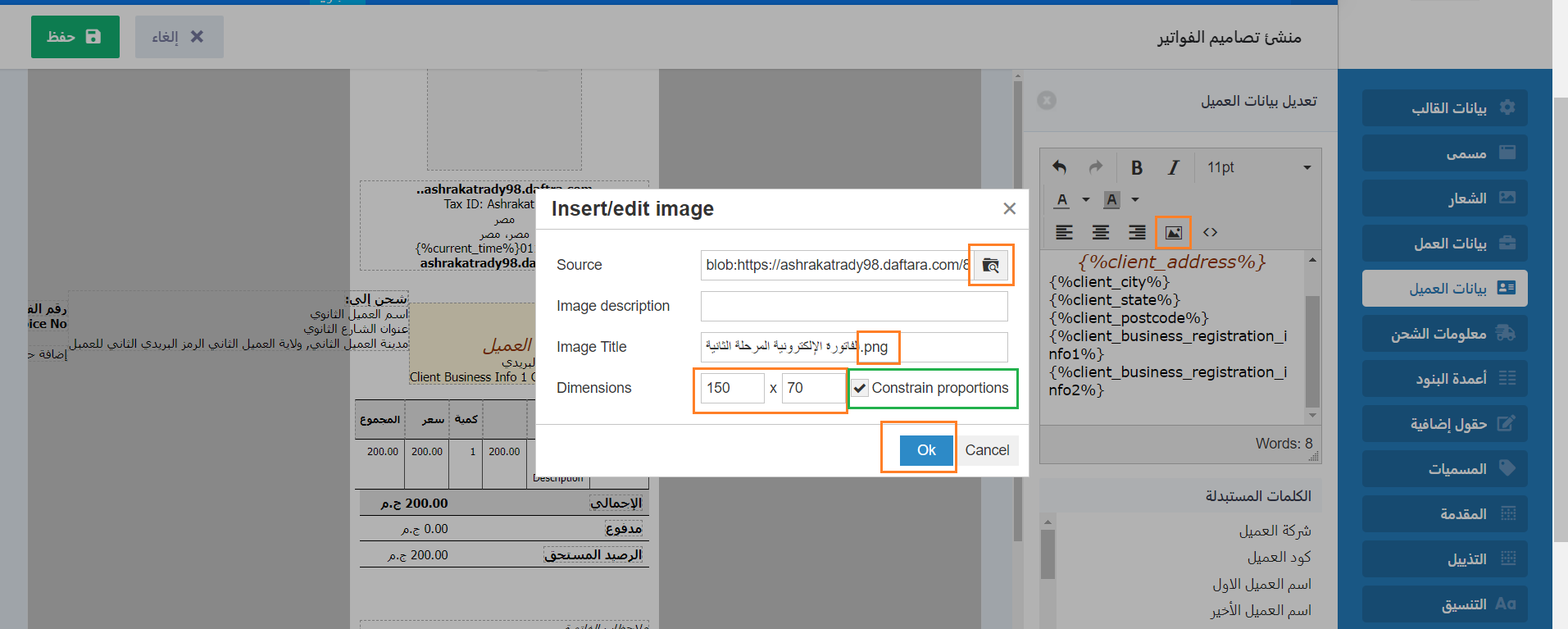Viewport: 1568px width, 629px height.
Task: Click Cancel in the image dialog
Action: [x=987, y=450]
